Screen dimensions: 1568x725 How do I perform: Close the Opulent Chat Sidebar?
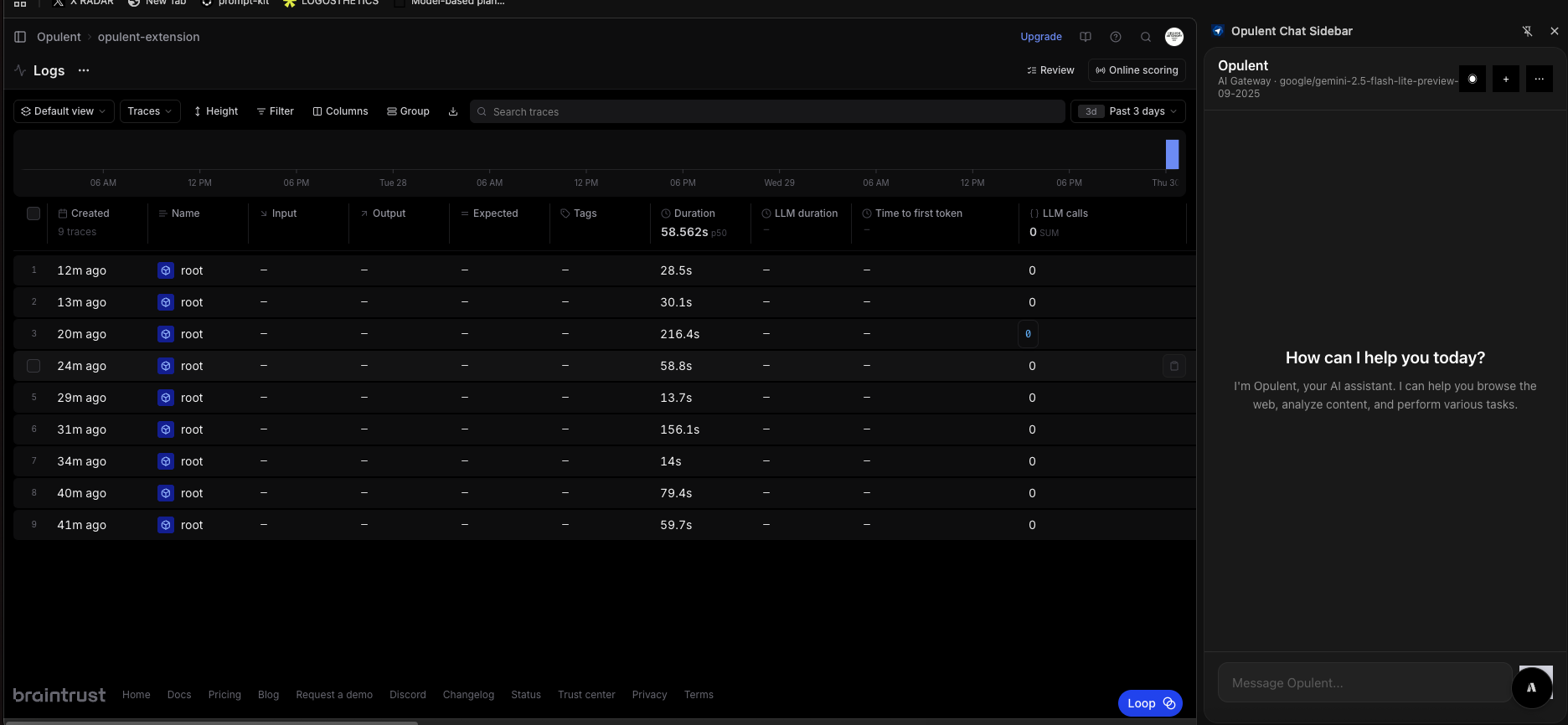pos(1554,31)
